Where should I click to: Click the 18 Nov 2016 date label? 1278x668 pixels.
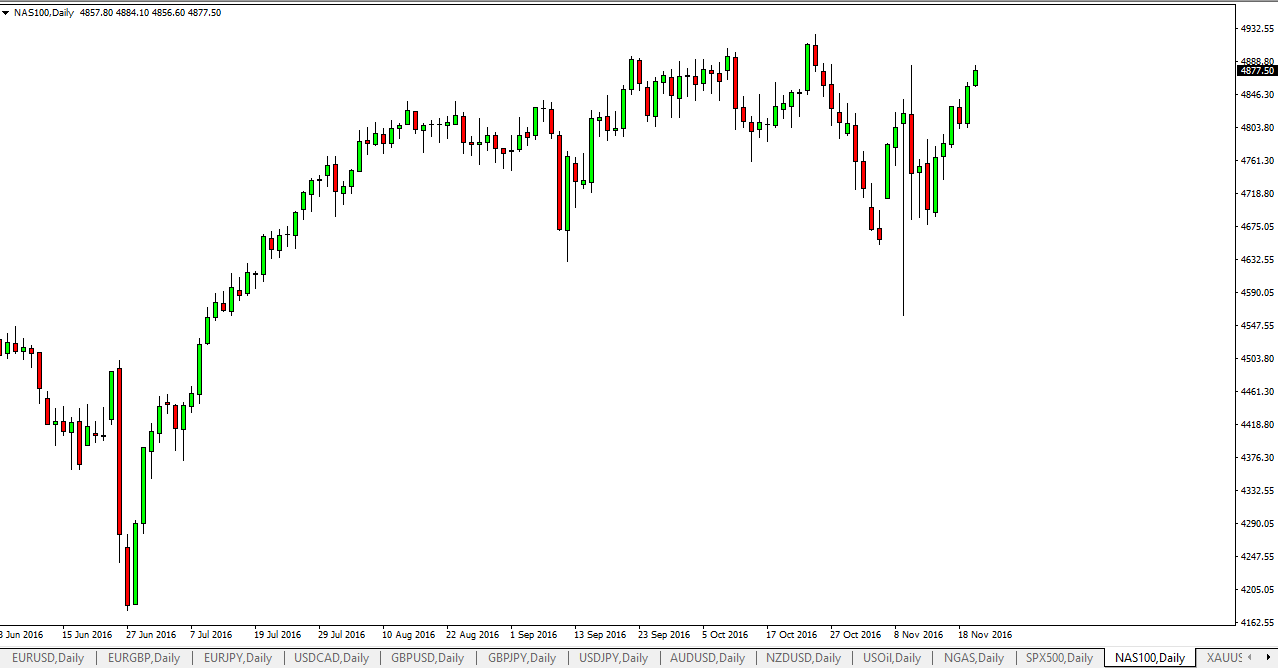(984, 634)
